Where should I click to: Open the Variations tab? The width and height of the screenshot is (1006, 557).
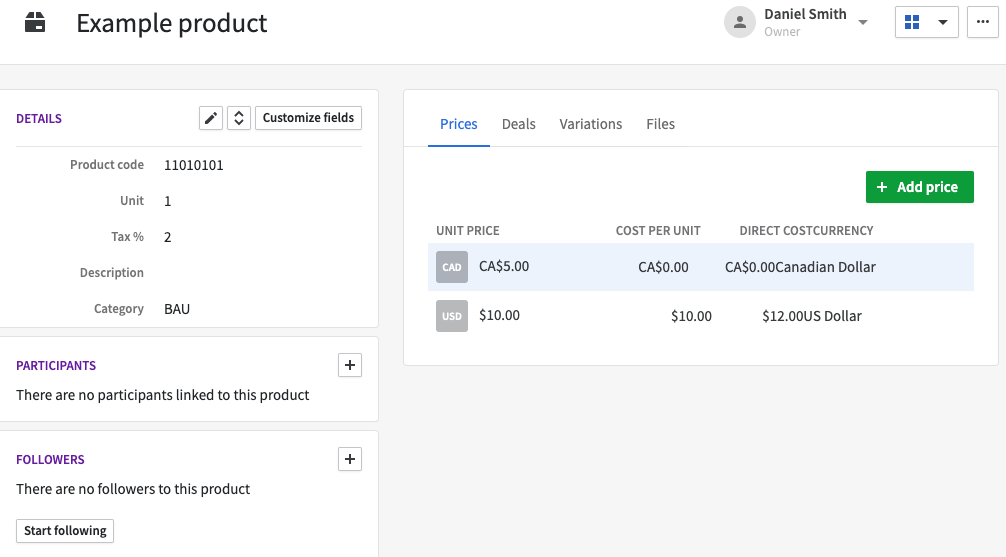point(590,124)
